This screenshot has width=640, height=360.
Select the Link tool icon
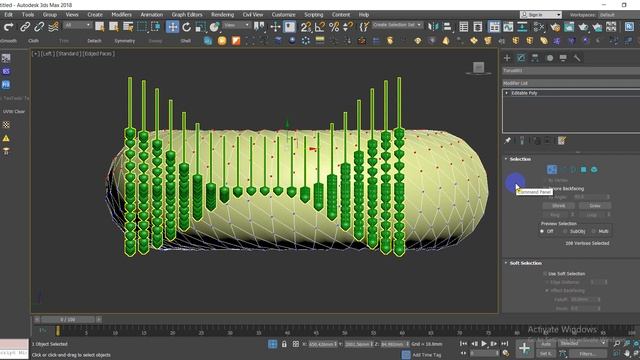pos(25,27)
